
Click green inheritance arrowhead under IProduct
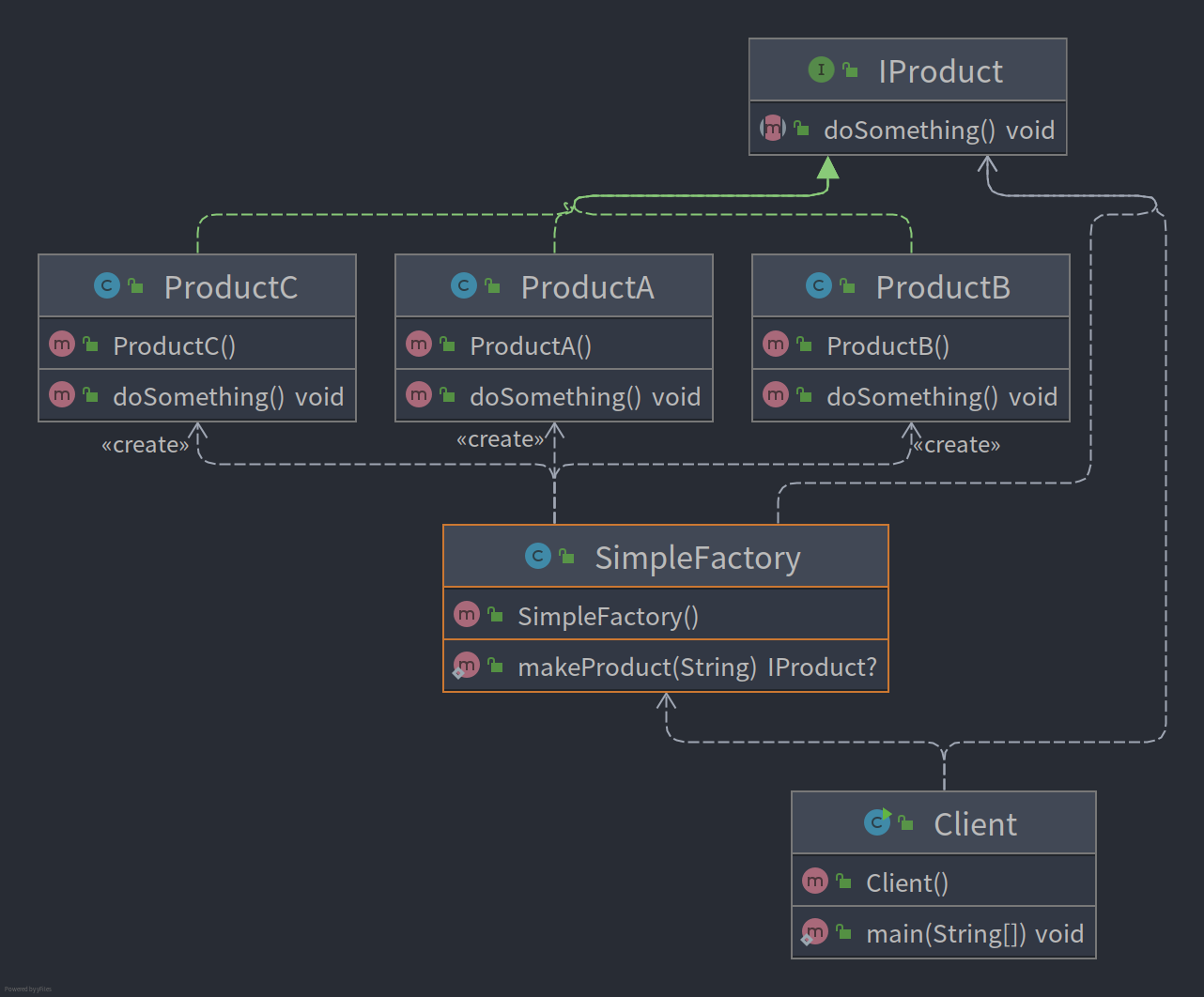[827, 168]
